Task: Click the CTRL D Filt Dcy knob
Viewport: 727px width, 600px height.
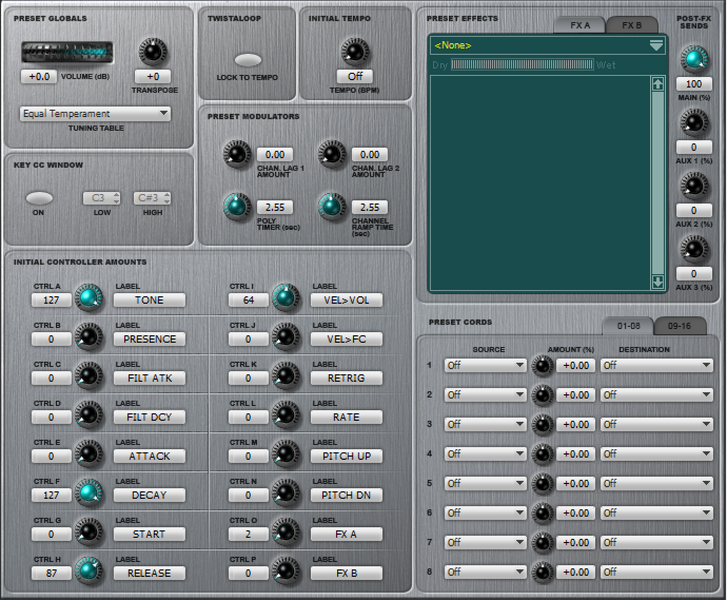Action: click(89, 415)
